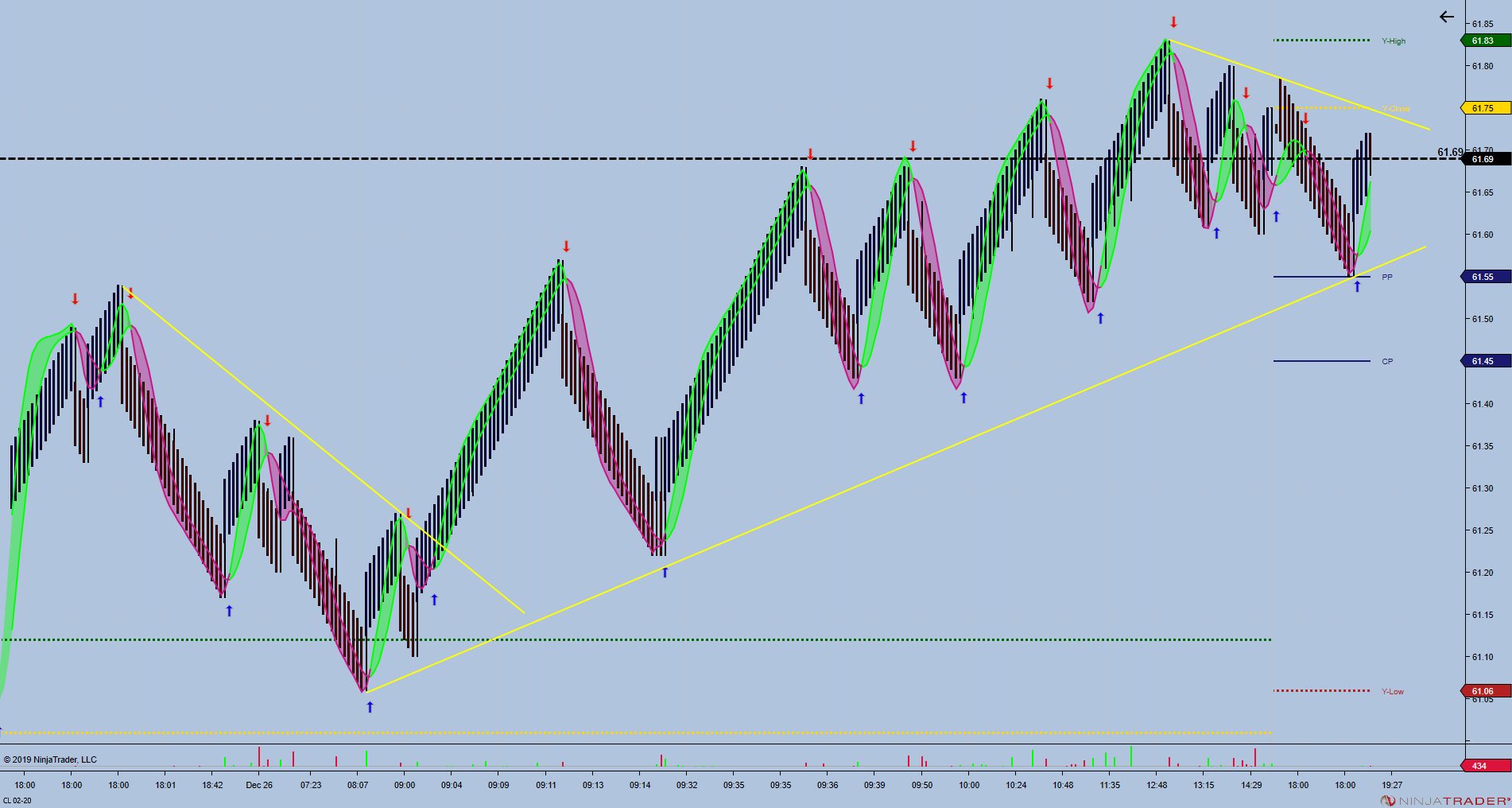This screenshot has height=808, width=1512.
Task: Select the yellow 61.75 price marker
Action: click(1486, 108)
